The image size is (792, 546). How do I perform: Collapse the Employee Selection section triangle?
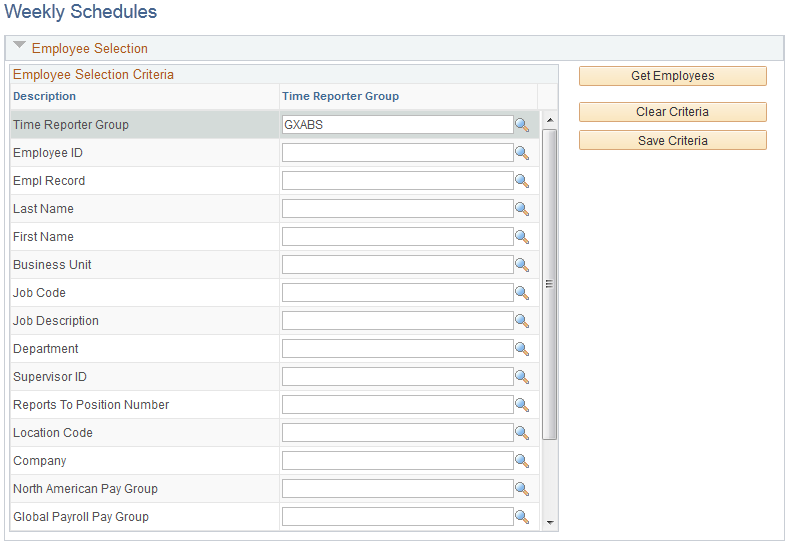tap(19, 45)
